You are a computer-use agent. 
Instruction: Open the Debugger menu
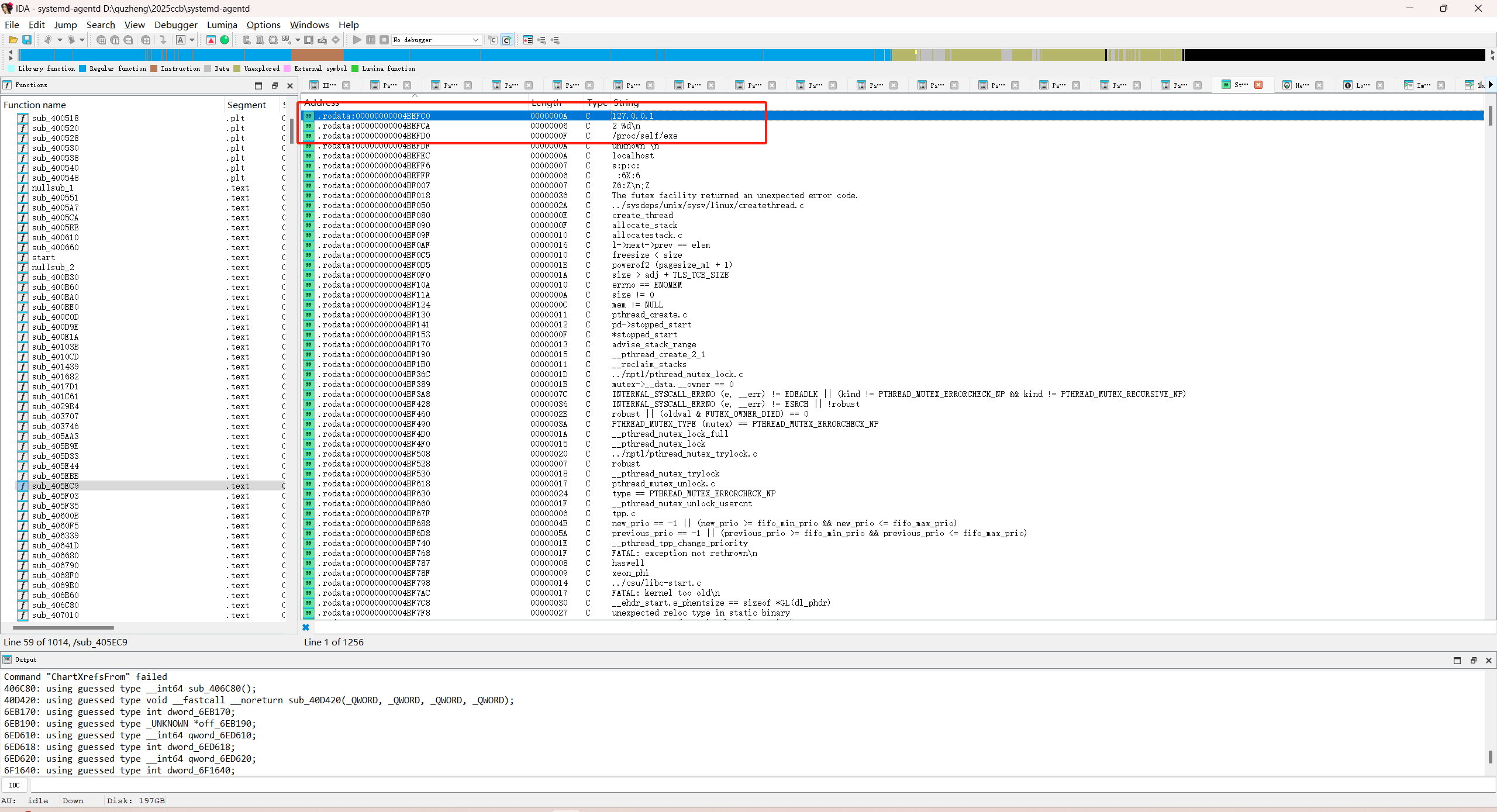pyautogui.click(x=175, y=25)
